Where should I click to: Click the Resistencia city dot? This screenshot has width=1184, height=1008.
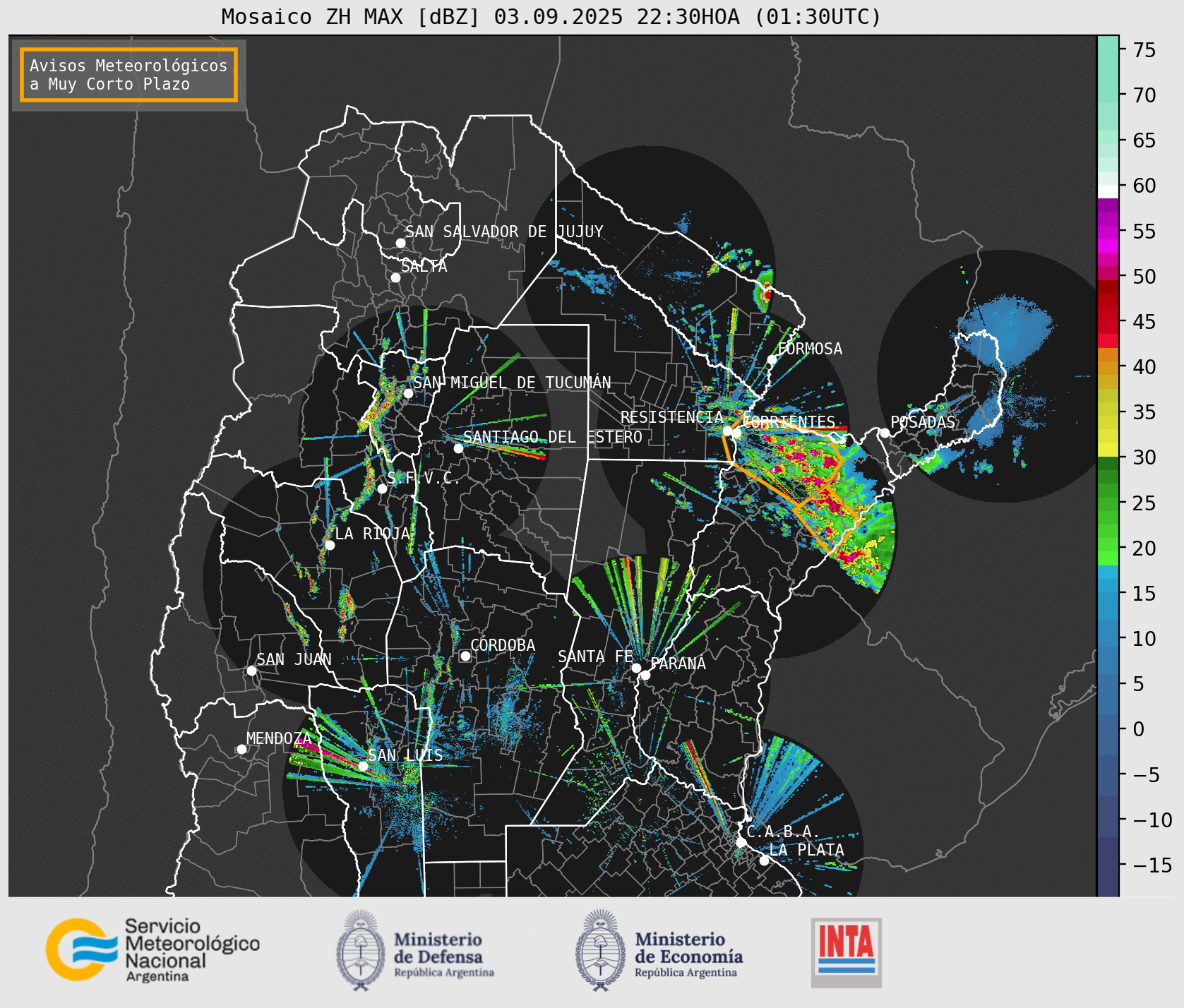(727, 431)
